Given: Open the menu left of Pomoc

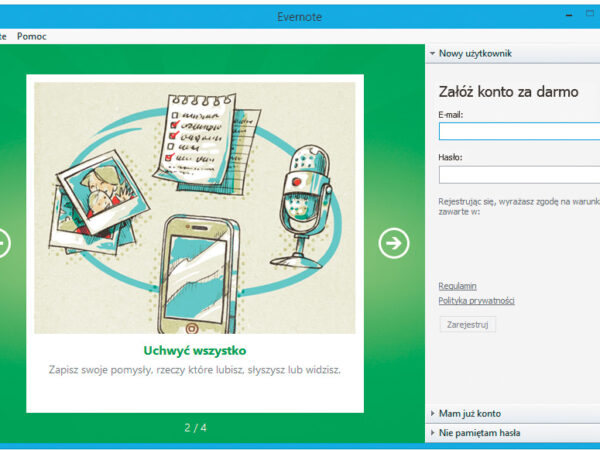Looking at the screenshot, I should click(x=3, y=36).
